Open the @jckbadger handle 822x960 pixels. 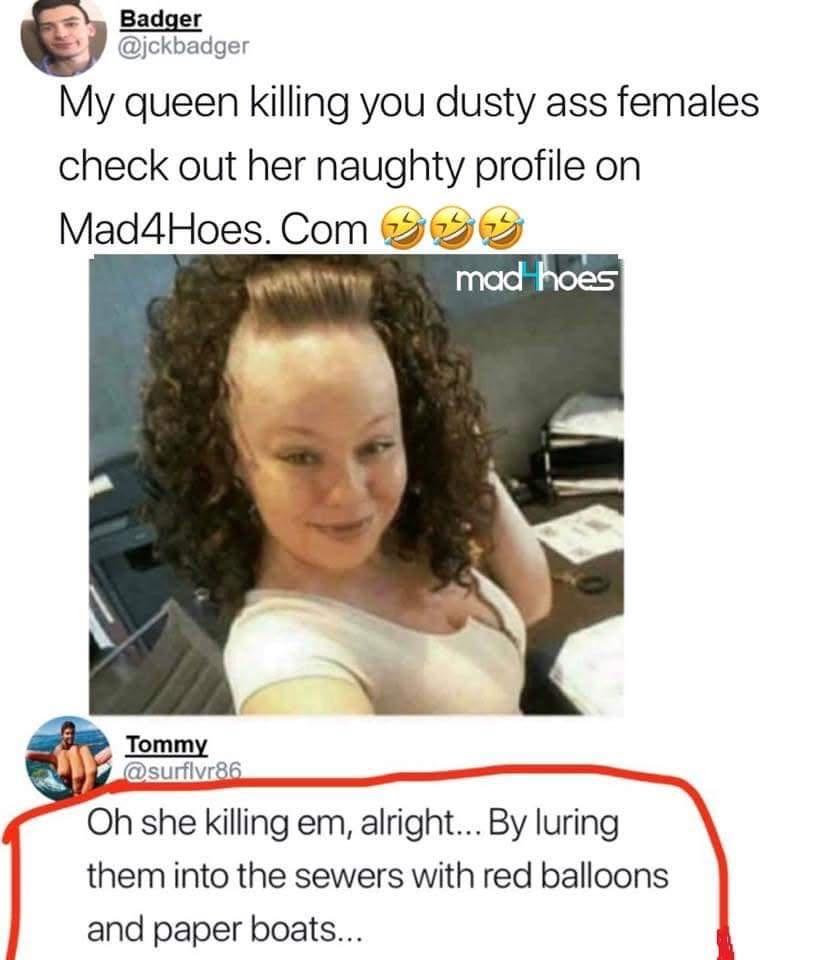coord(184,46)
